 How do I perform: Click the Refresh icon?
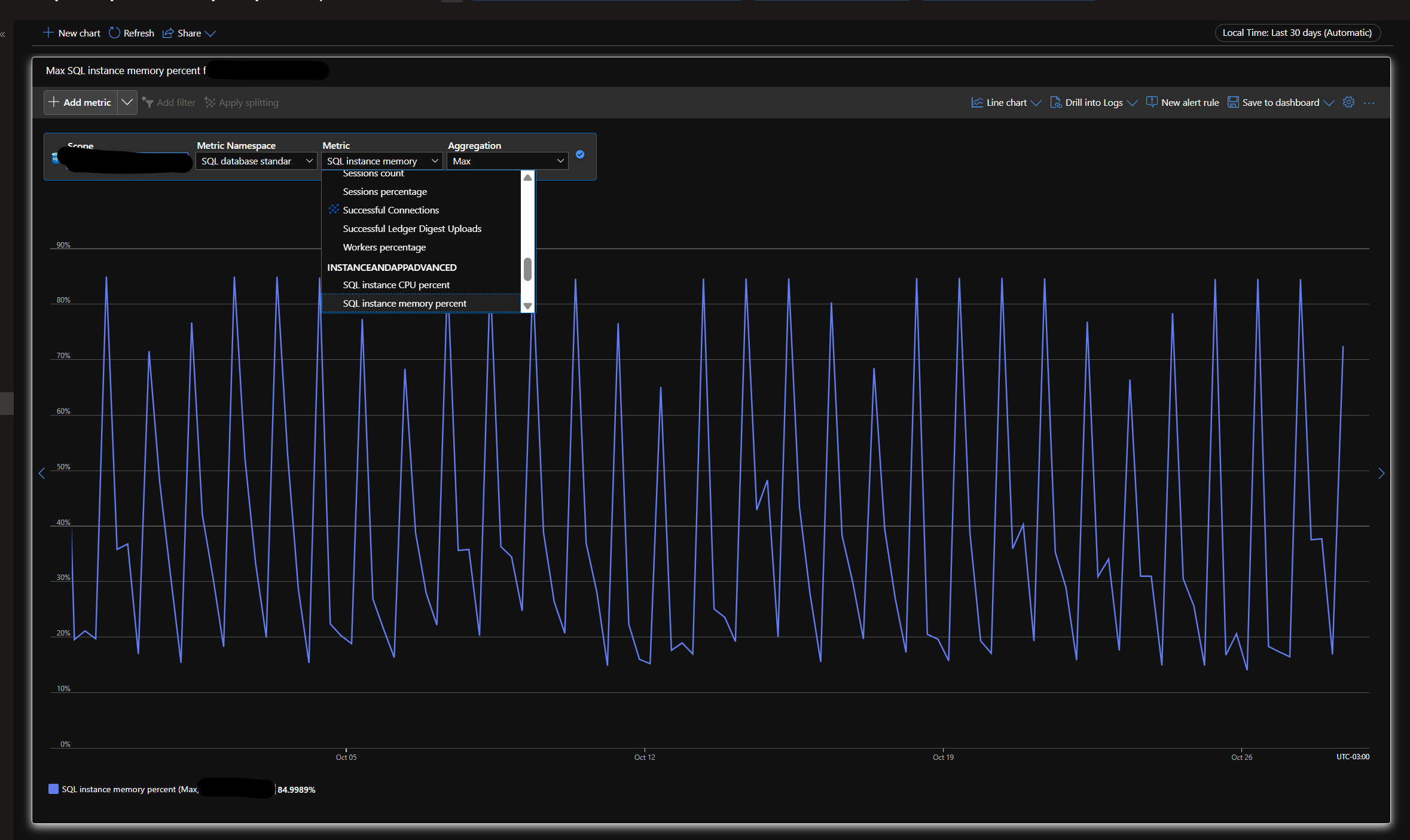[x=114, y=33]
